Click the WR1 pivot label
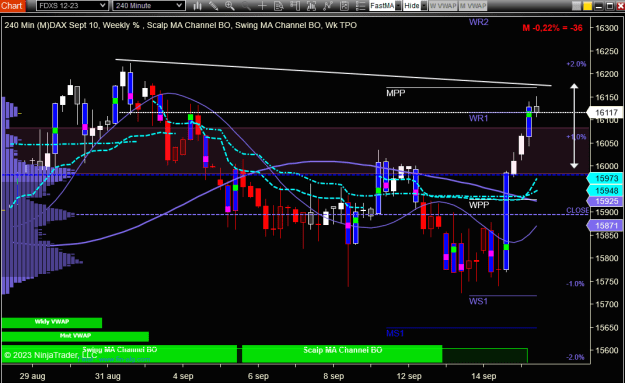The image size is (625, 383). pyautogui.click(x=478, y=118)
